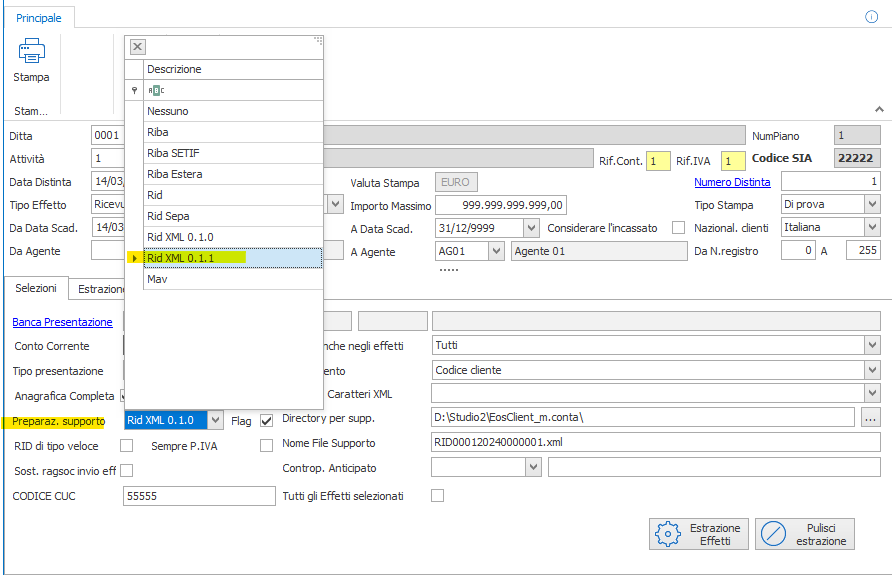Expand the Tutti dropdown arrow
This screenshot has width=892, height=575.
pyautogui.click(x=872, y=345)
